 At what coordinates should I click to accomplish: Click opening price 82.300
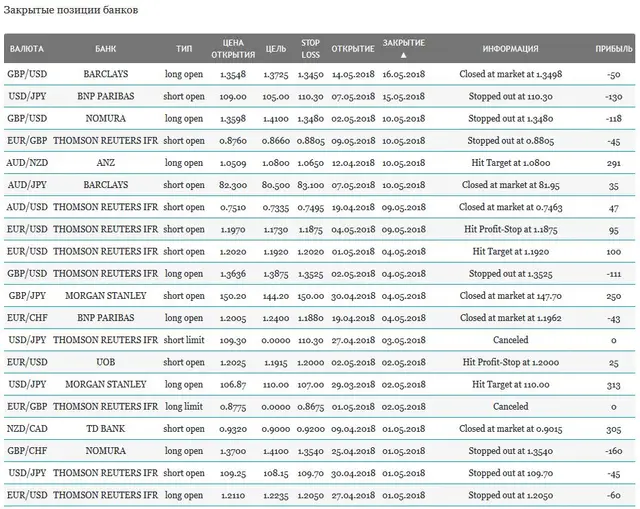(x=233, y=185)
